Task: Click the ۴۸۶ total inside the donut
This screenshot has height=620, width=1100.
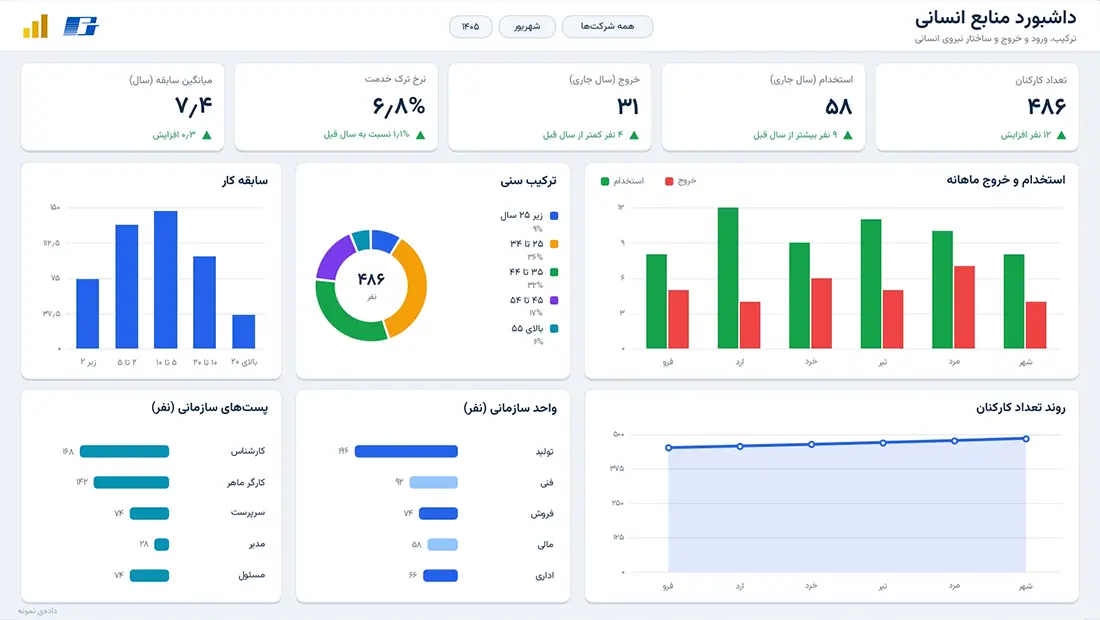Action: (371, 279)
